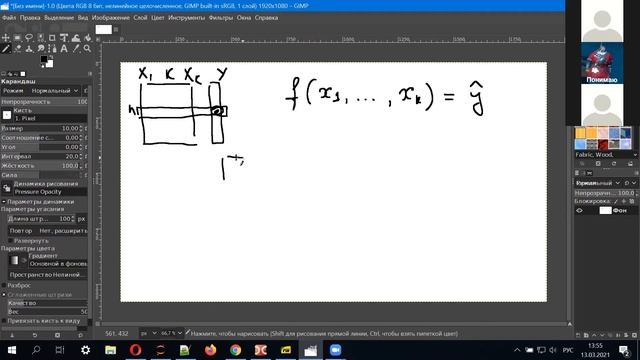
Task: Adjust the Размер brush size slider
Action: [40, 128]
